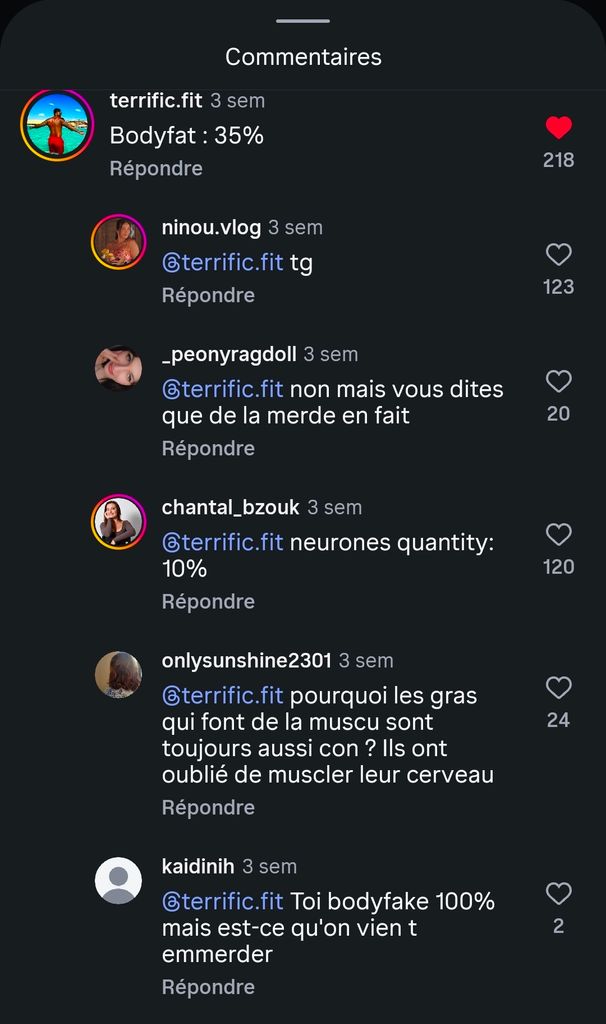Screen dimensions: 606x1024
Task: Reply to ninou.vlog's tg comment
Action: tap(208, 295)
